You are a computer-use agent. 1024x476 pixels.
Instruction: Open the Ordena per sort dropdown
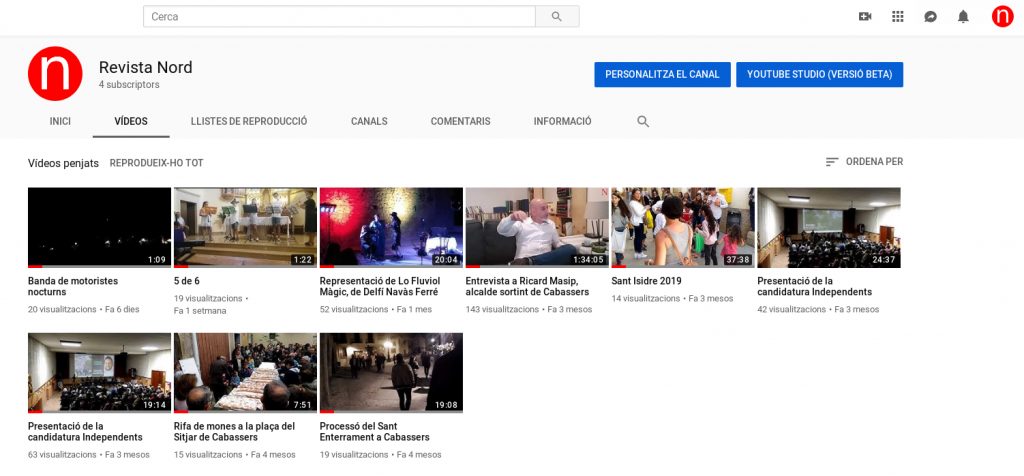[x=864, y=162]
